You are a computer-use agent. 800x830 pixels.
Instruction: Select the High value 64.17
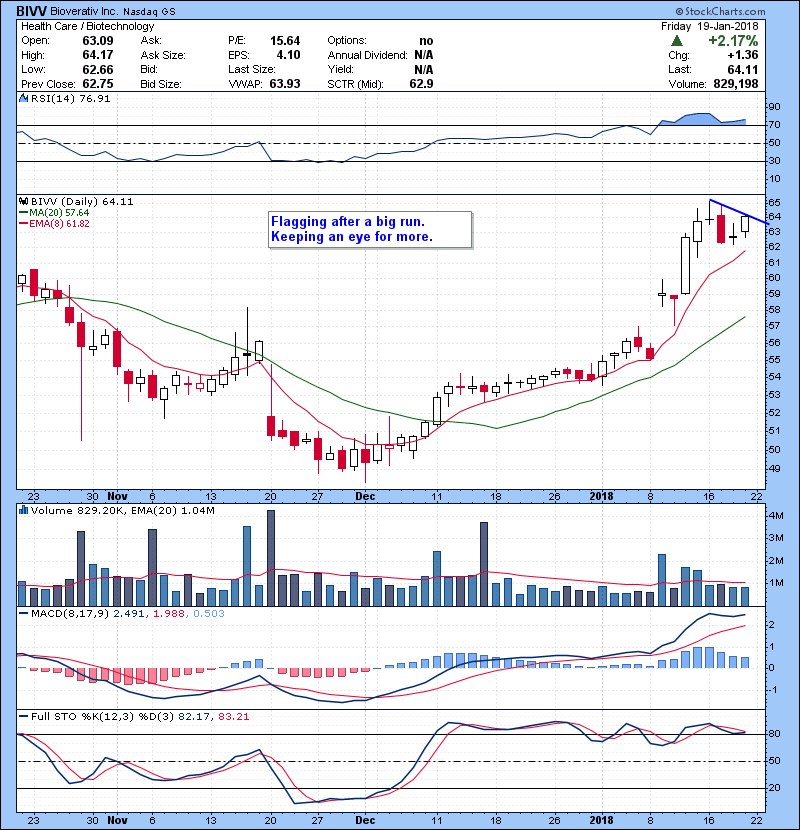[97, 55]
